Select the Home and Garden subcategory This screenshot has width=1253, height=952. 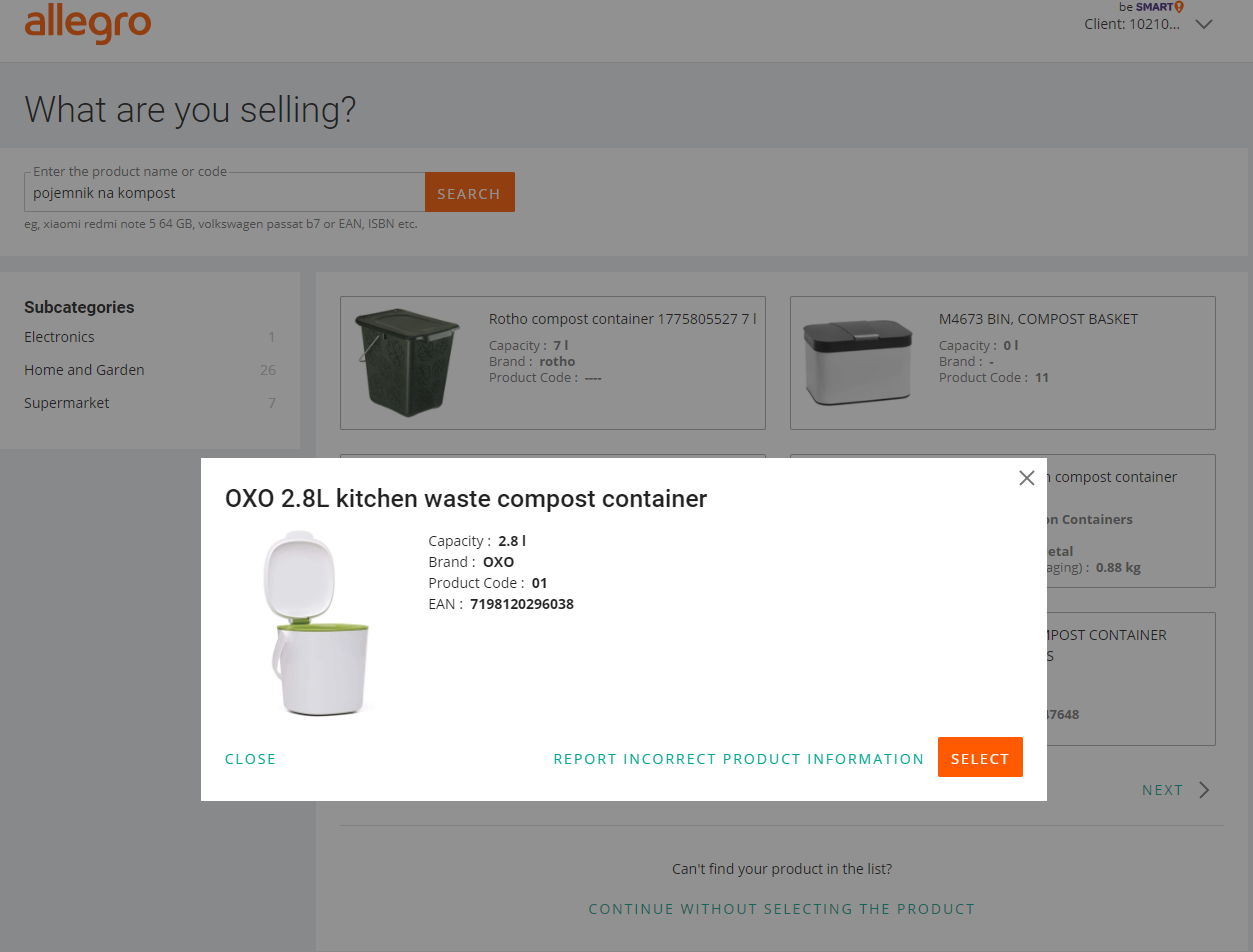(x=84, y=370)
